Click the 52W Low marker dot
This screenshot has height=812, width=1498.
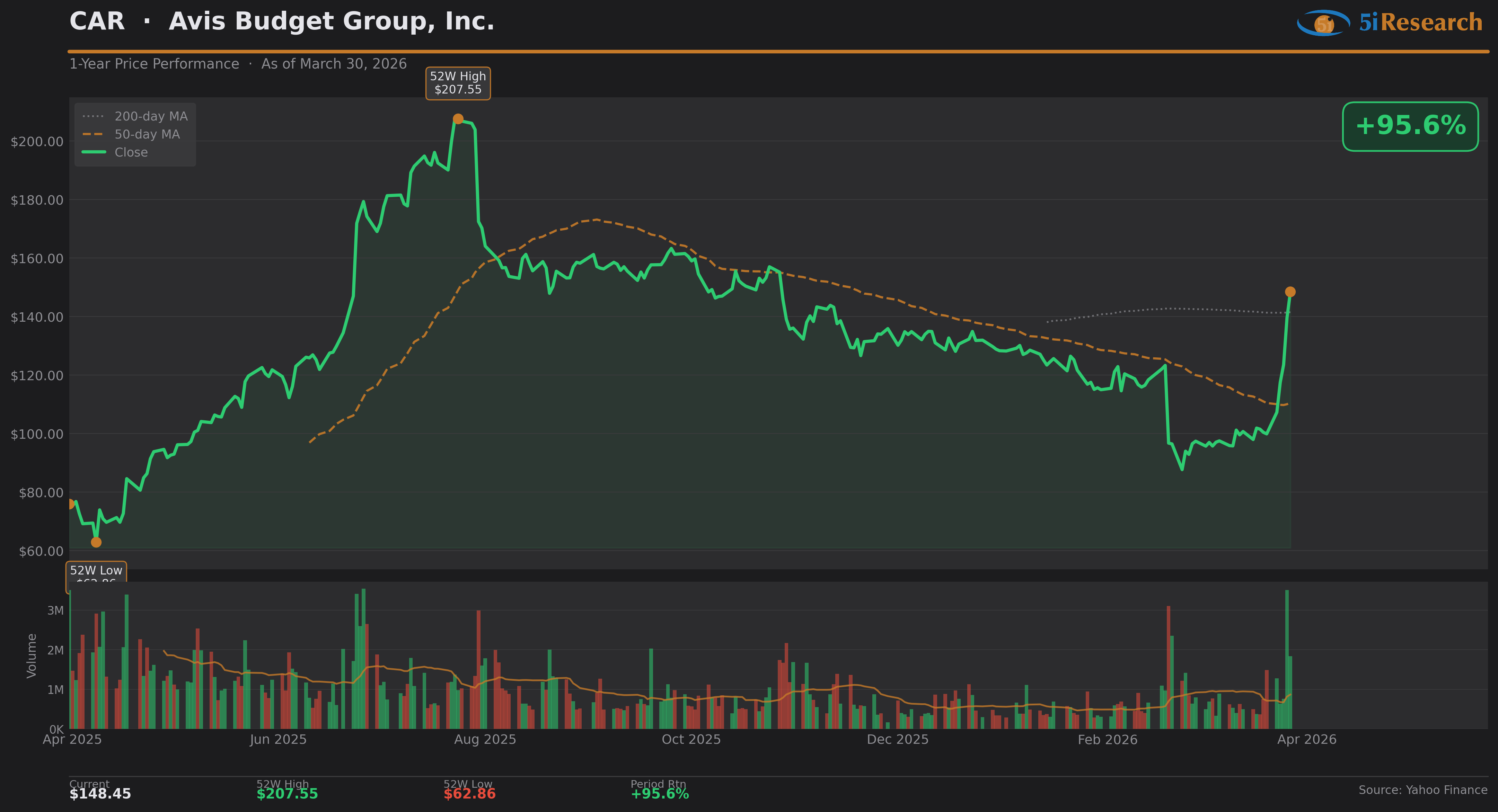pyautogui.click(x=96, y=542)
